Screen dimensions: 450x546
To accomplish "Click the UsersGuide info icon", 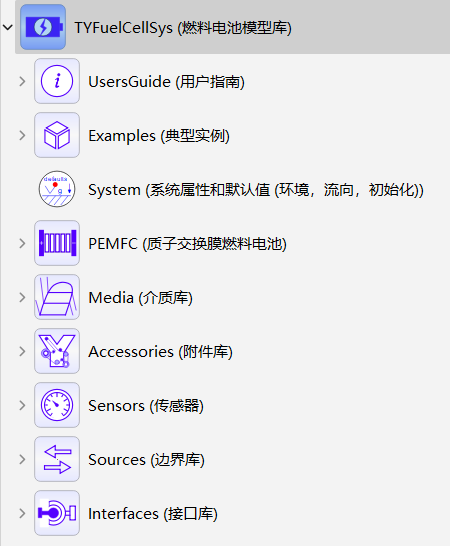I will pyautogui.click(x=57, y=81).
